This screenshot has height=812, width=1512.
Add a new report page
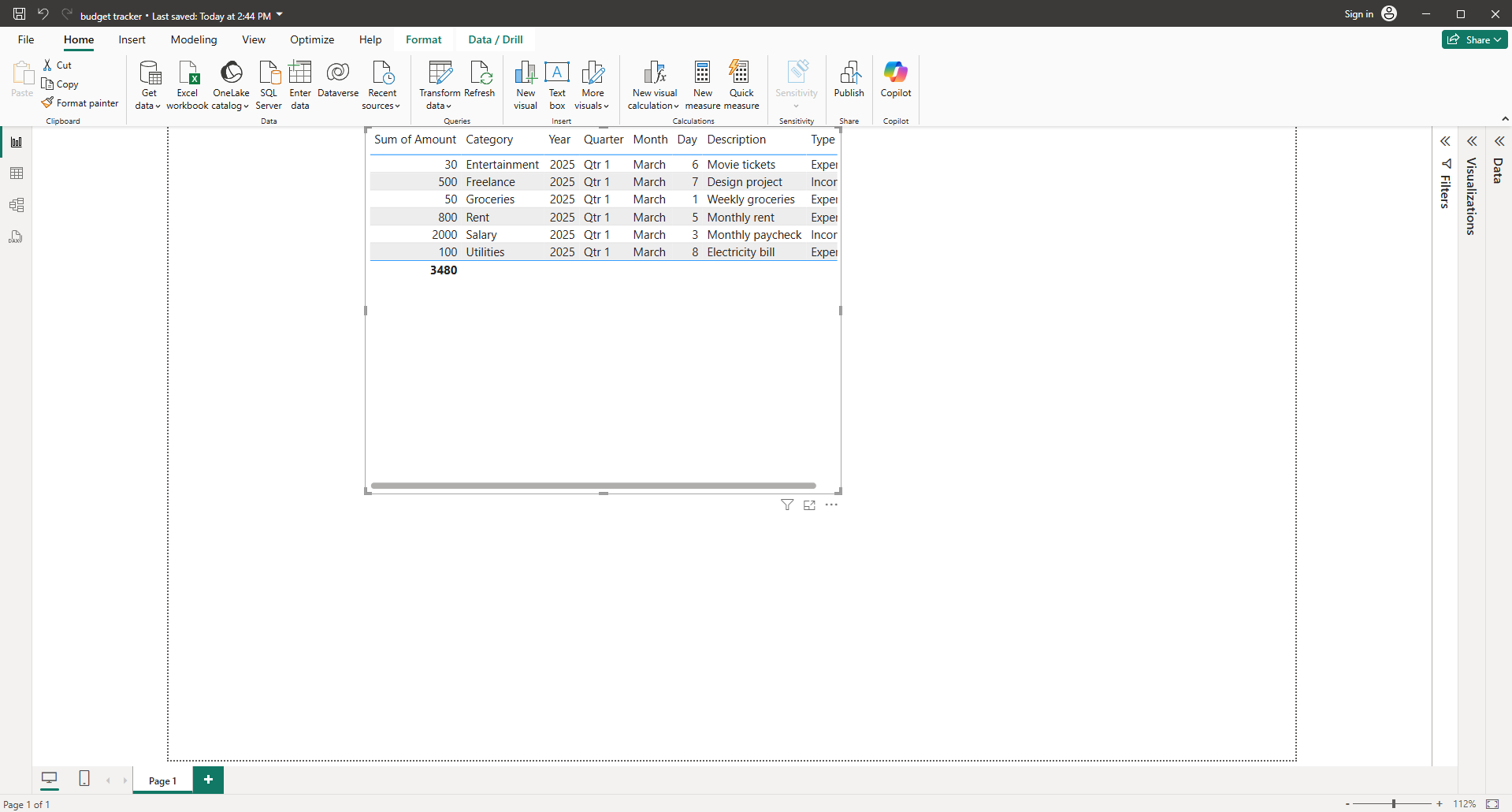tap(208, 780)
